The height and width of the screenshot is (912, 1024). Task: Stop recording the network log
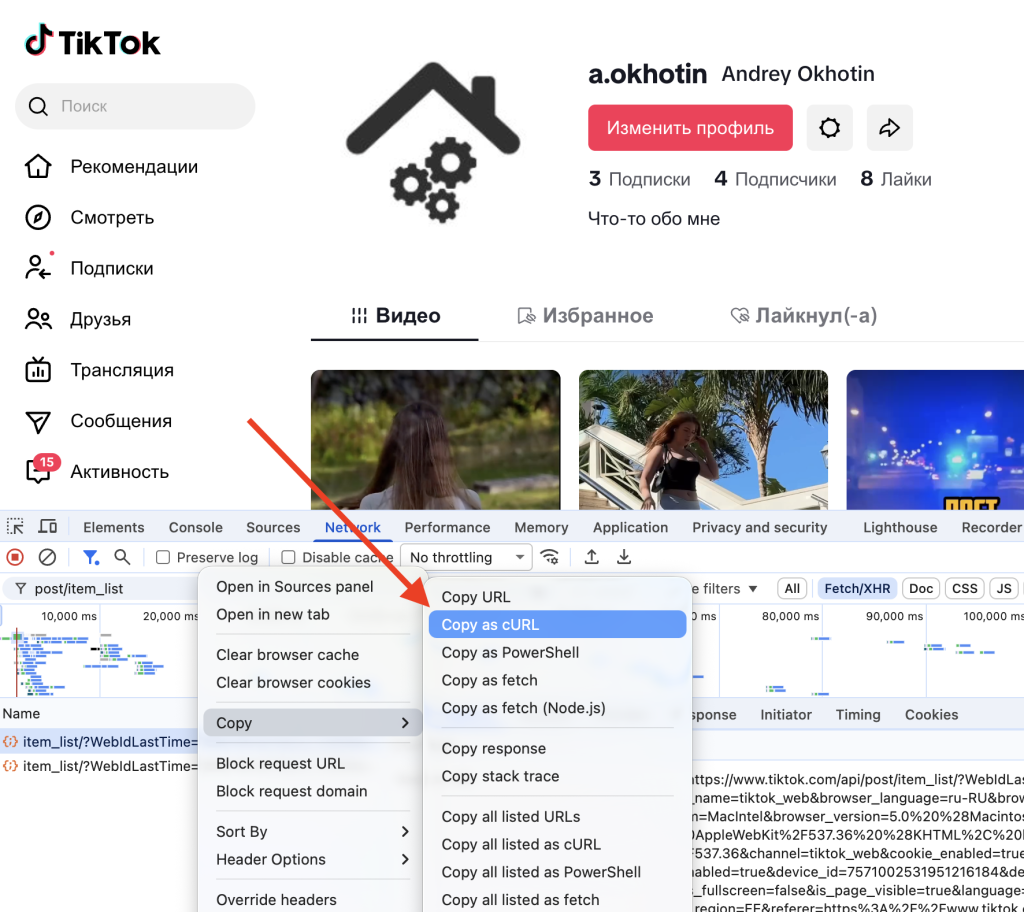tap(15, 558)
